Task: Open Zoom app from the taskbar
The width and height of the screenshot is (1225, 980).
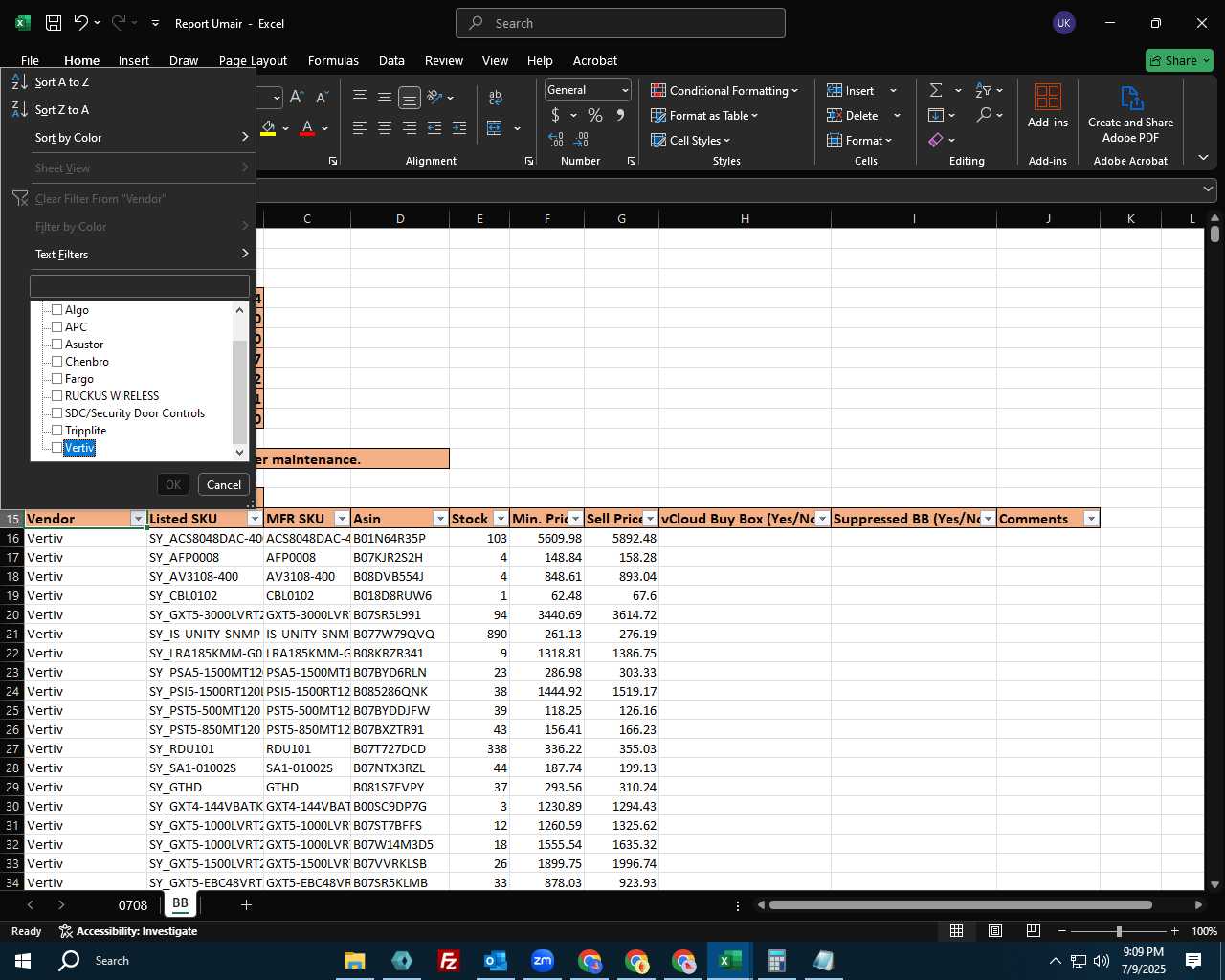Action: [x=543, y=960]
